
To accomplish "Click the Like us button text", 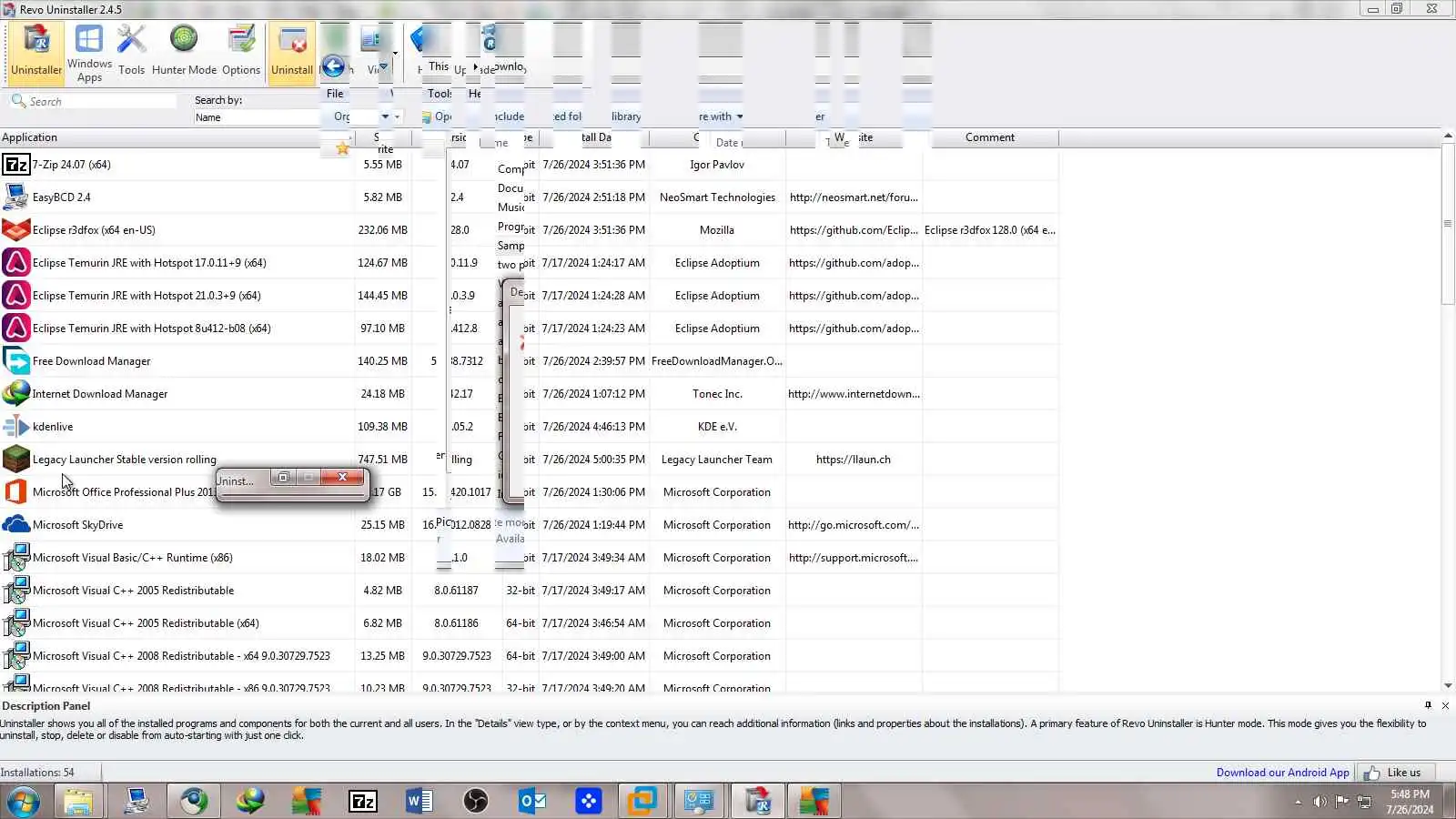I will click(x=1404, y=773).
